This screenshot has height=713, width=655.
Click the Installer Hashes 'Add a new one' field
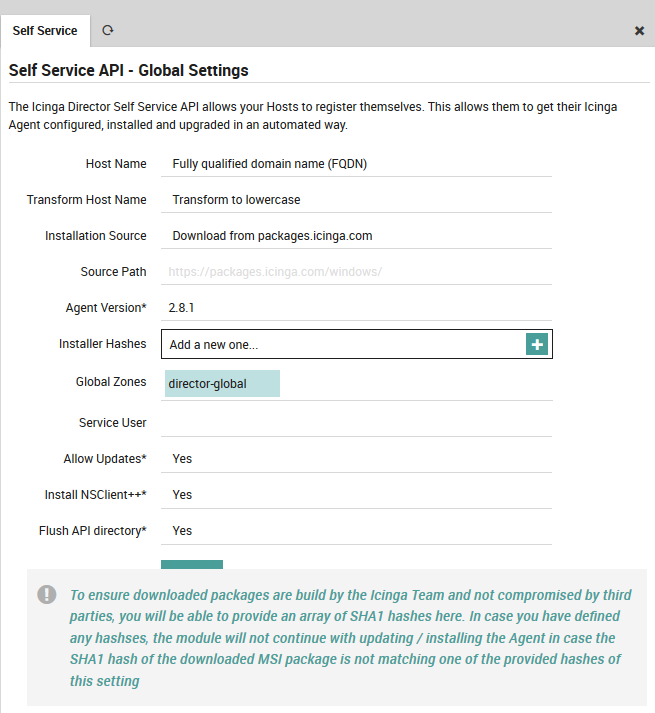(342, 344)
